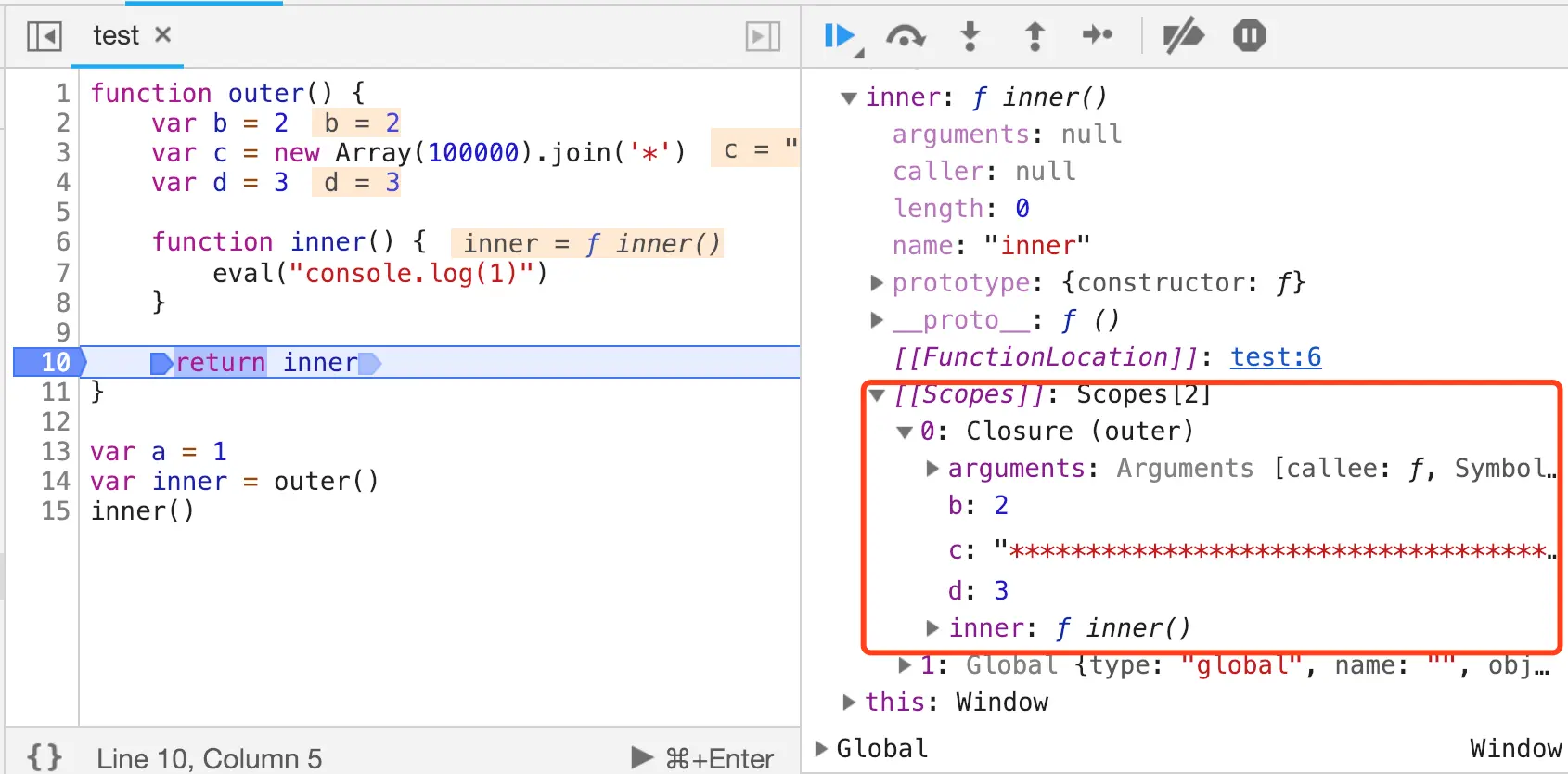Click 'var inner = outer()' line
The width and height of the screenshot is (1568, 774).
tap(235, 481)
